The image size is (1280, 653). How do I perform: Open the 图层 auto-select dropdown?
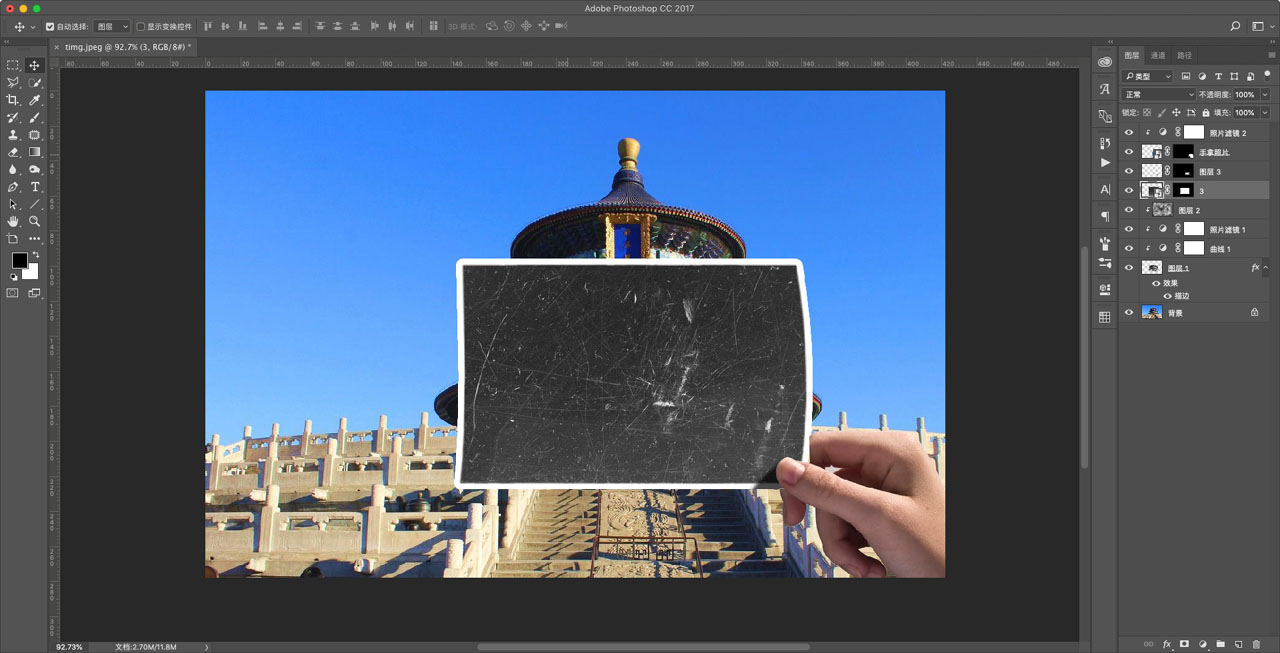pos(112,27)
